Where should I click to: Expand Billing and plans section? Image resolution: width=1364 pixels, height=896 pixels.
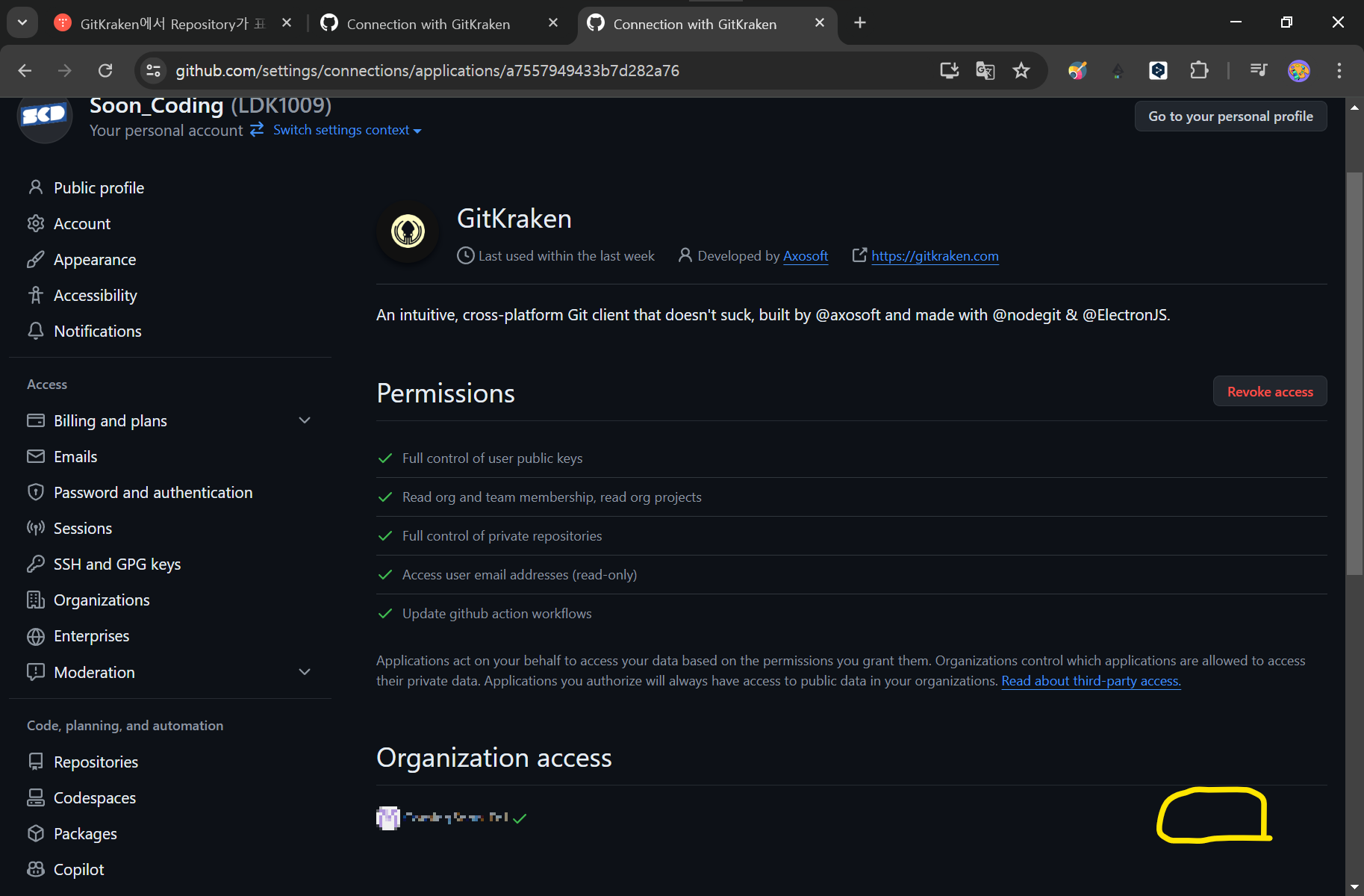(x=305, y=420)
